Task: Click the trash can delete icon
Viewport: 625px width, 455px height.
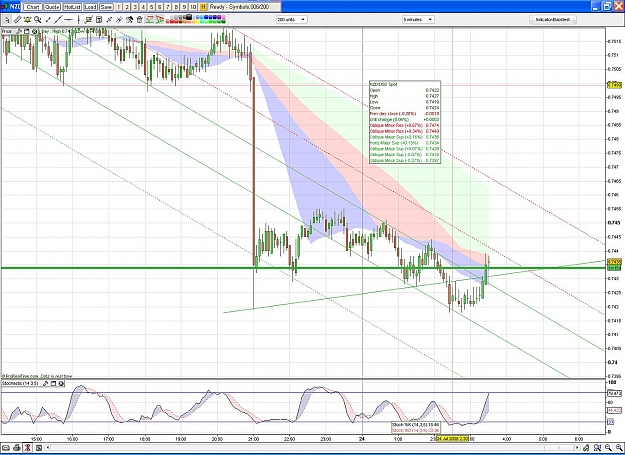Action: [x=140, y=19]
